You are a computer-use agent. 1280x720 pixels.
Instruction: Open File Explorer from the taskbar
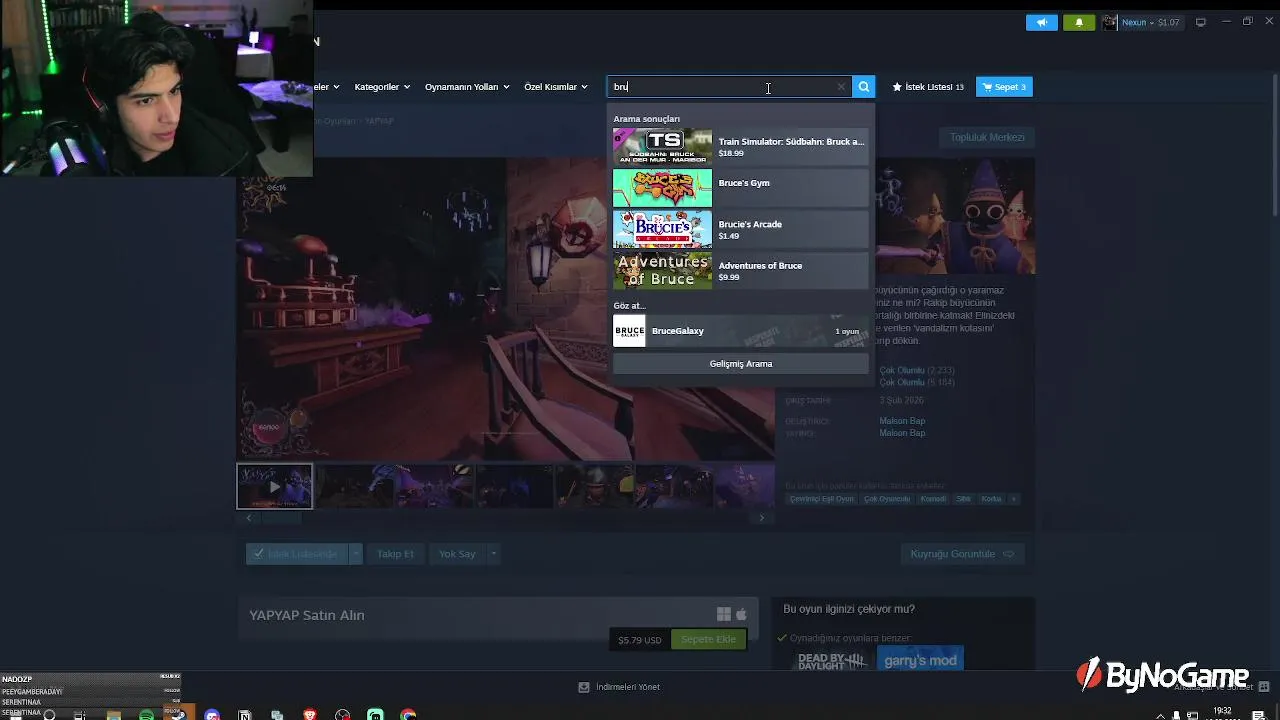click(x=114, y=715)
